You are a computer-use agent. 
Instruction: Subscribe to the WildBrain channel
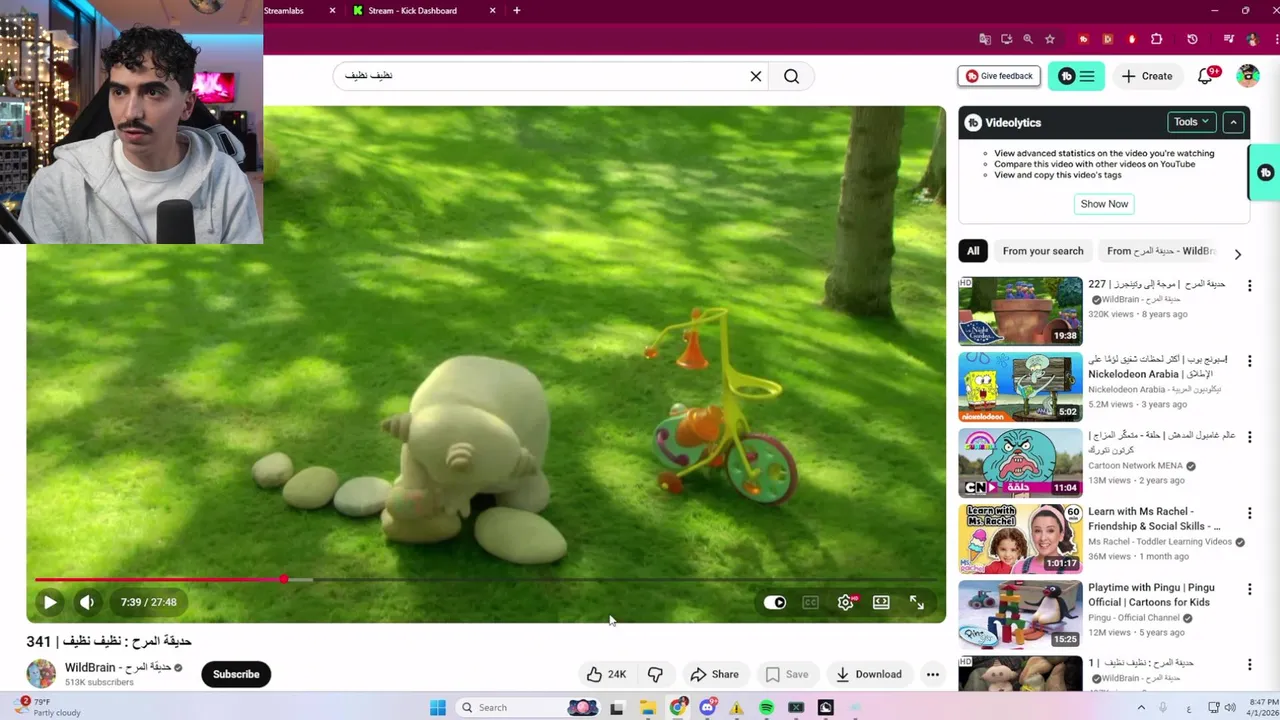pos(236,674)
